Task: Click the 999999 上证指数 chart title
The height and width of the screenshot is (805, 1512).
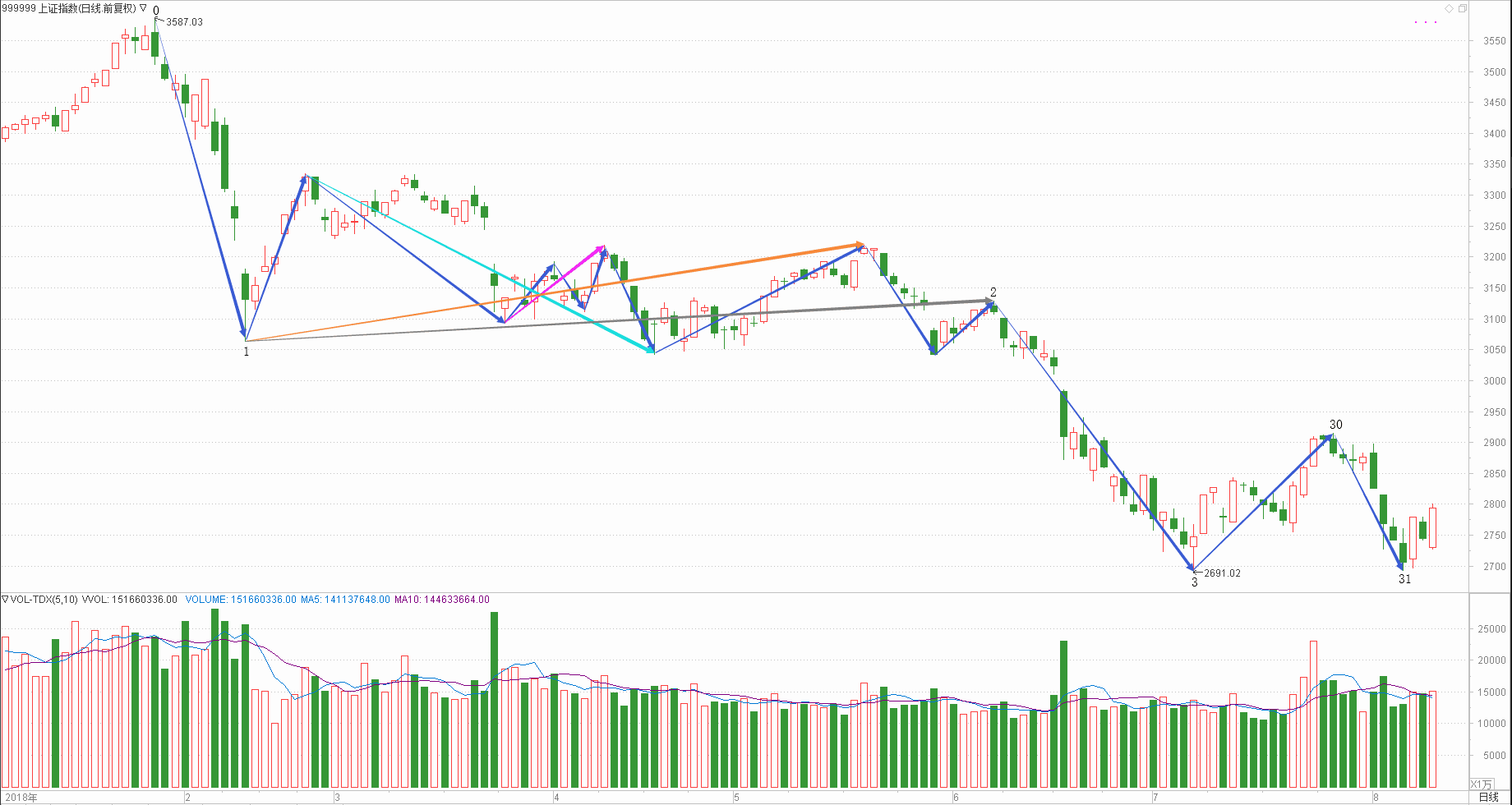Action: [x=70, y=8]
